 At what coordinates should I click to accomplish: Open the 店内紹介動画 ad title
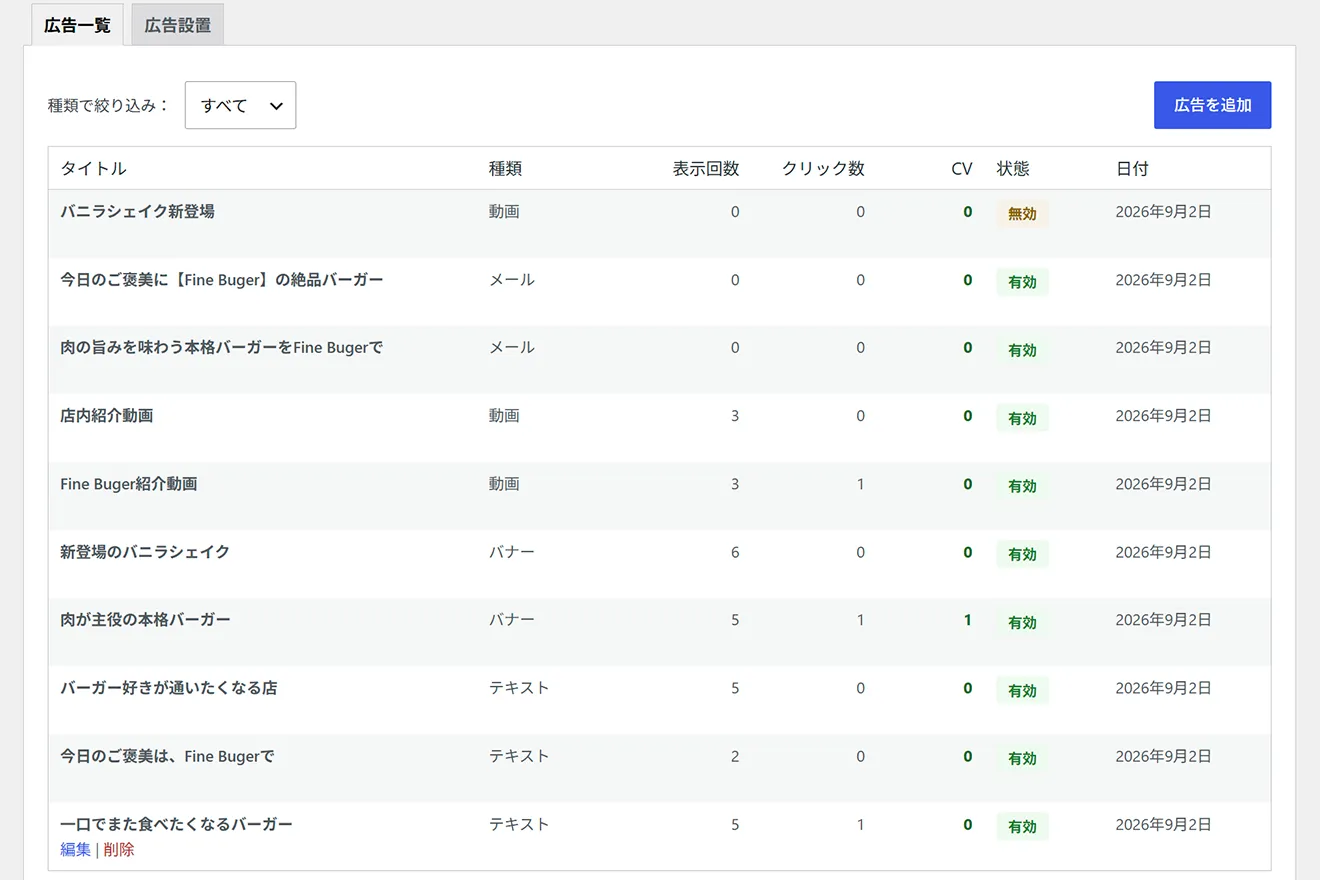tap(106, 416)
